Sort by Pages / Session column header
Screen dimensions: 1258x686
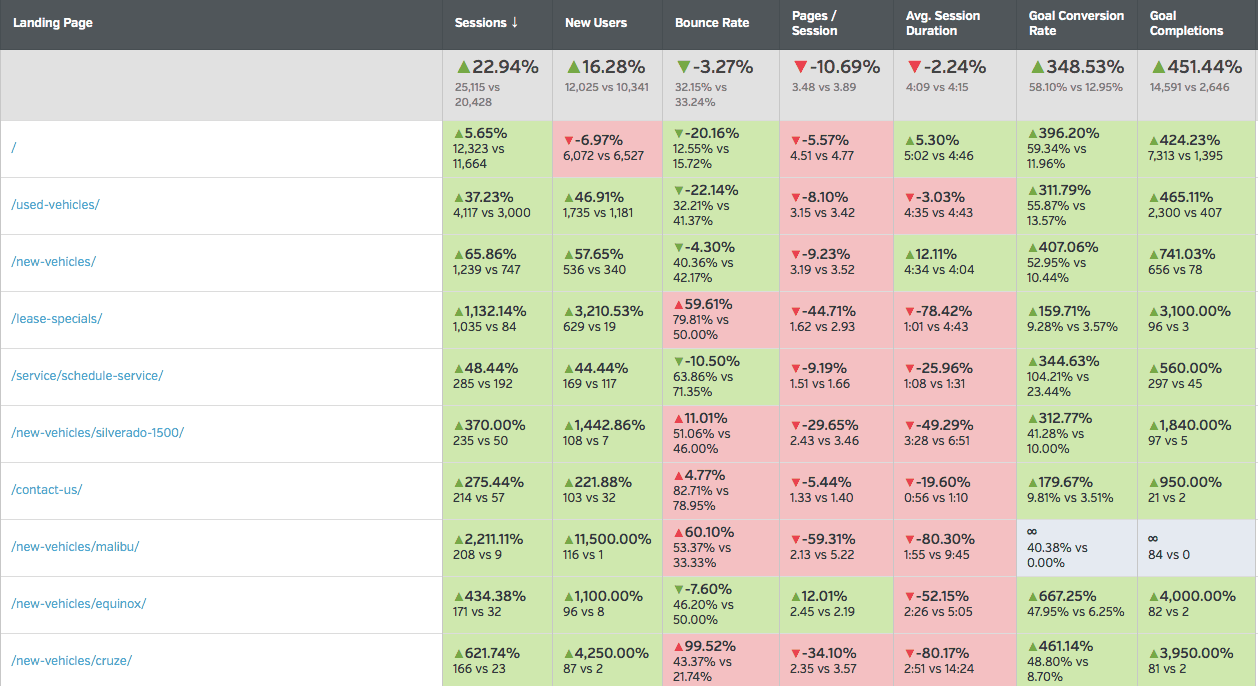814,23
